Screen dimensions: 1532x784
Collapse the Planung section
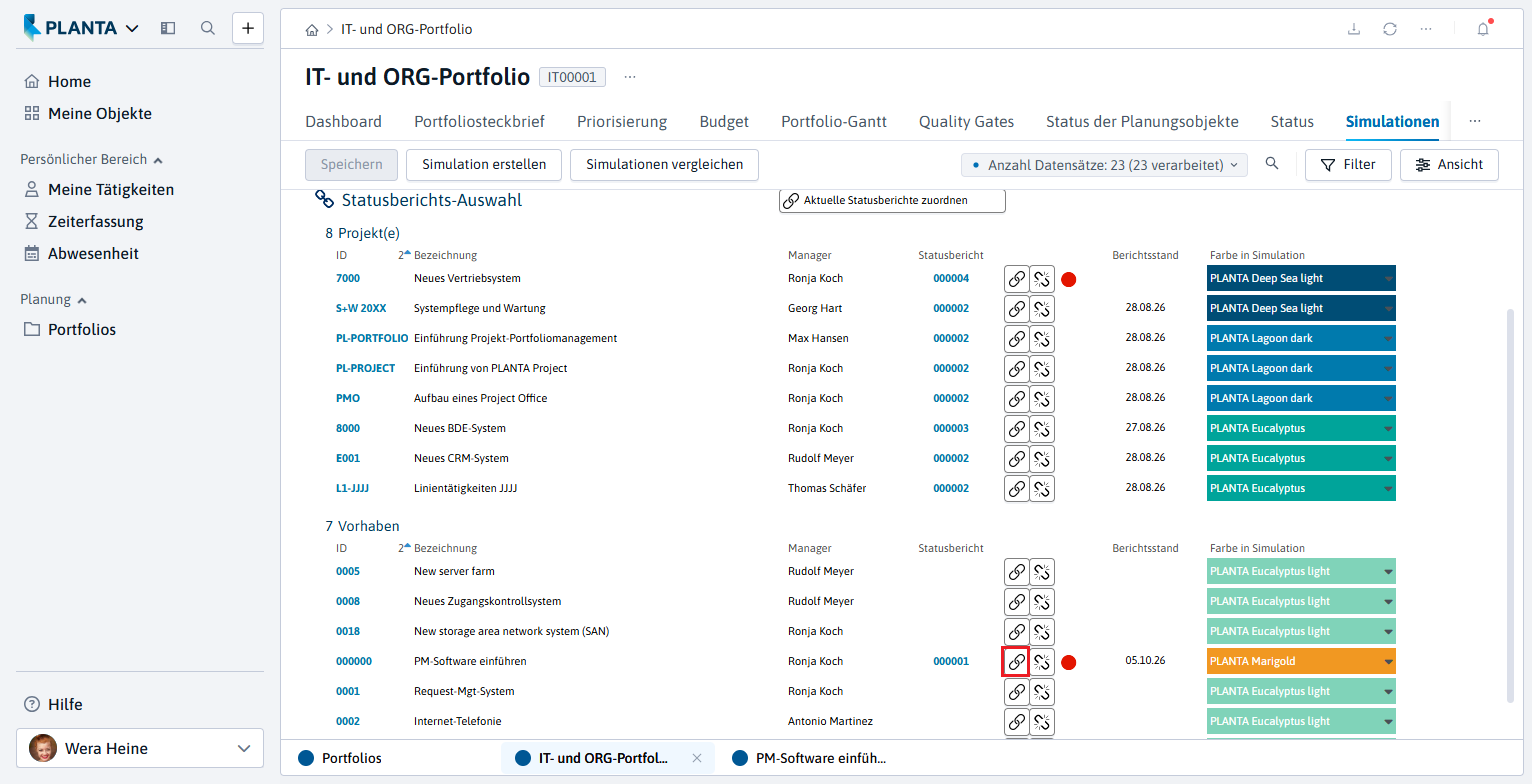82,300
